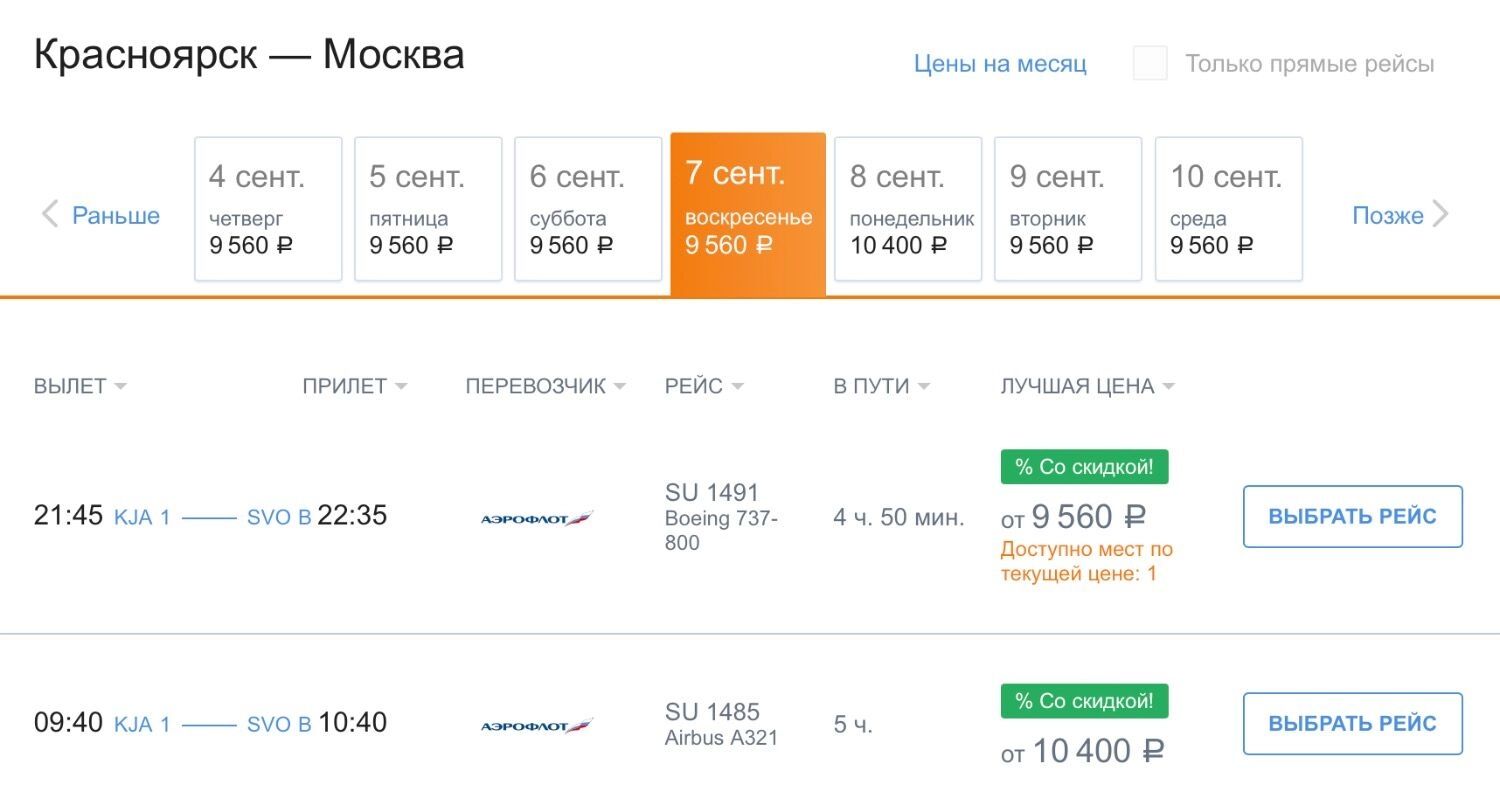Sort by ЛУЧШАЯ ЦЕНА column arrow
The height and width of the screenshot is (812, 1500).
pos(1168,387)
